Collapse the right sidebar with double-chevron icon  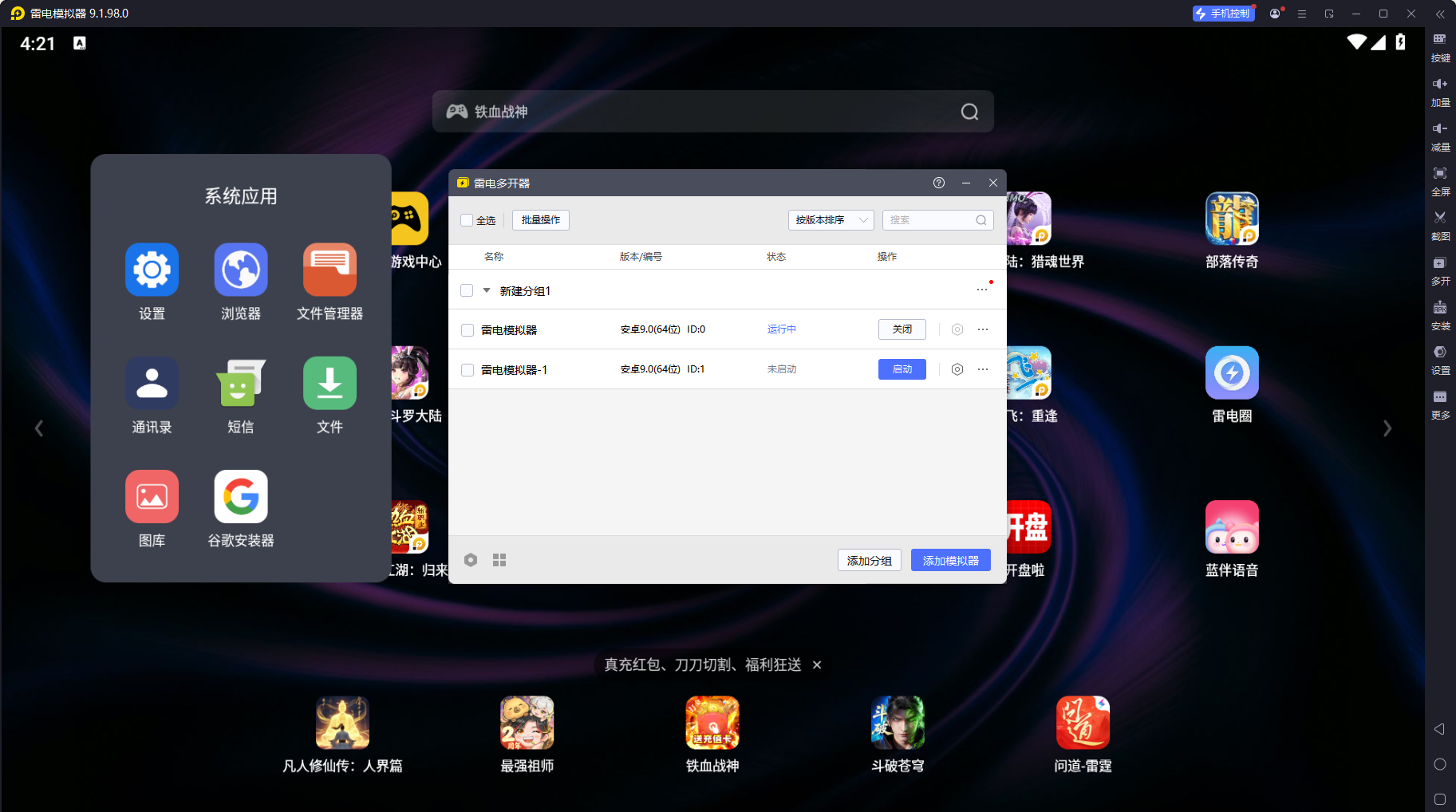pyautogui.click(x=1440, y=14)
